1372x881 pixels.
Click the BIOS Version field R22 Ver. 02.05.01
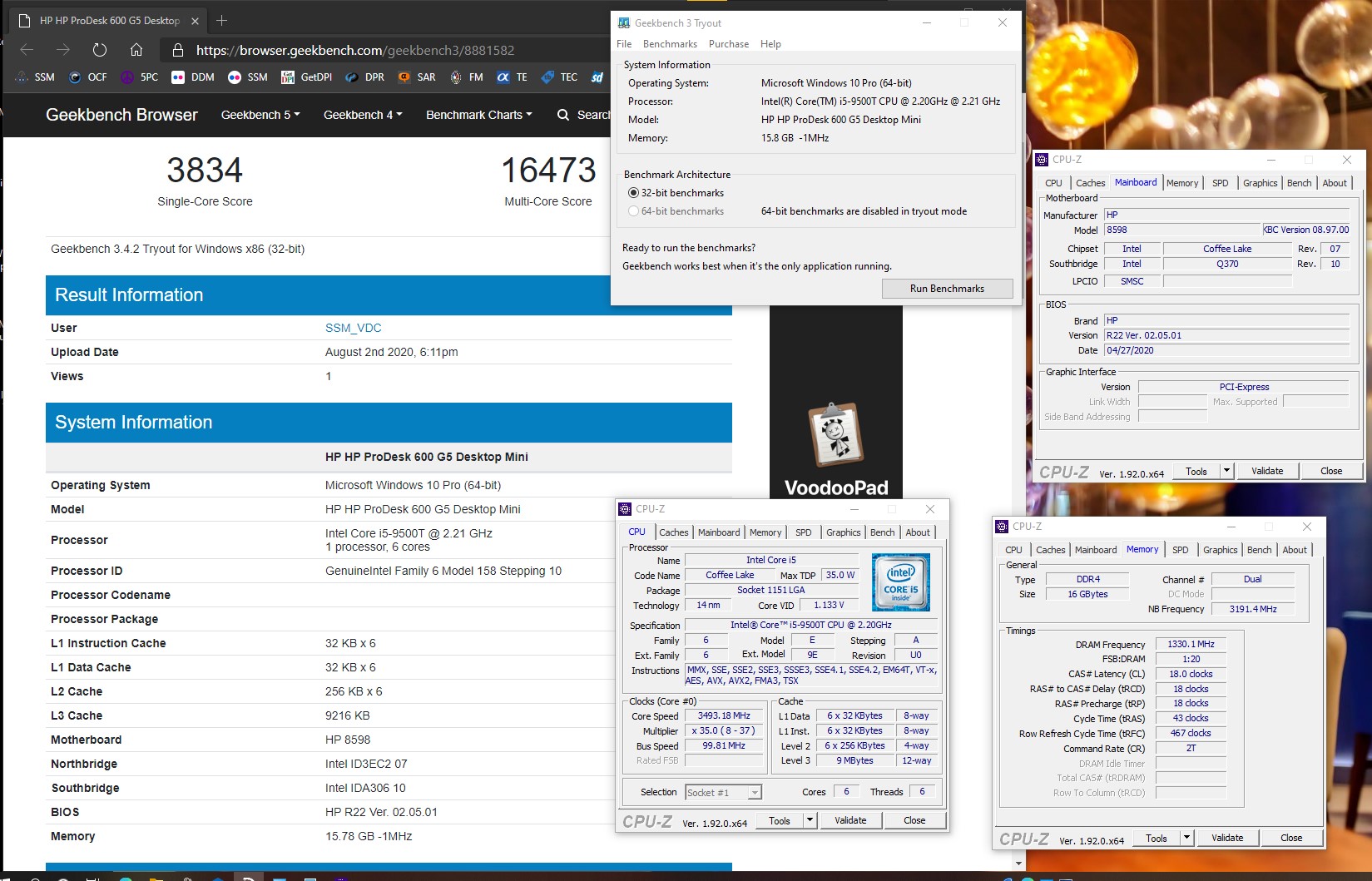click(1226, 335)
